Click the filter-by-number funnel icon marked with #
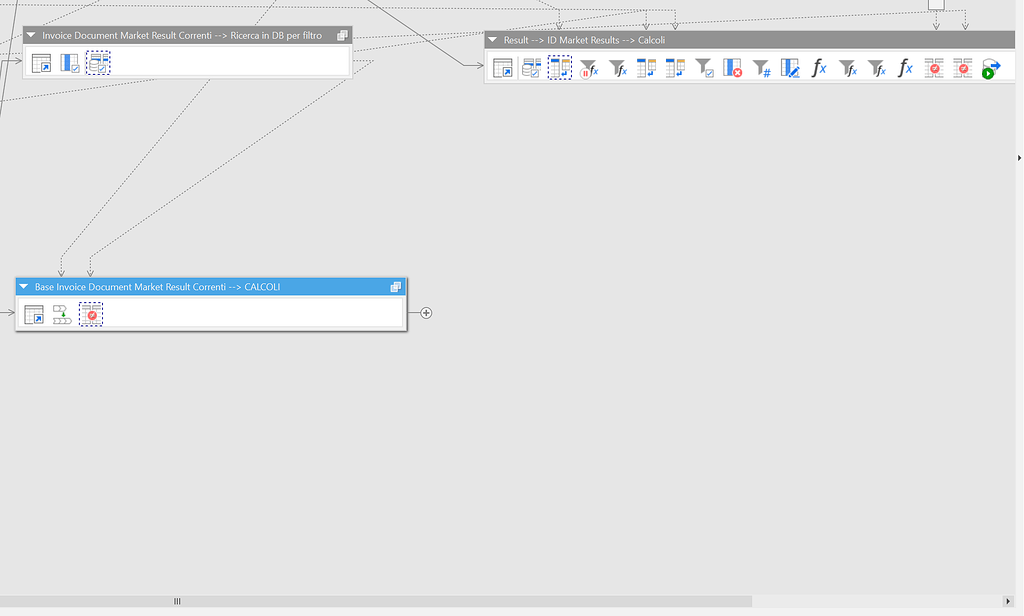This screenshot has width=1024, height=616. [762, 68]
